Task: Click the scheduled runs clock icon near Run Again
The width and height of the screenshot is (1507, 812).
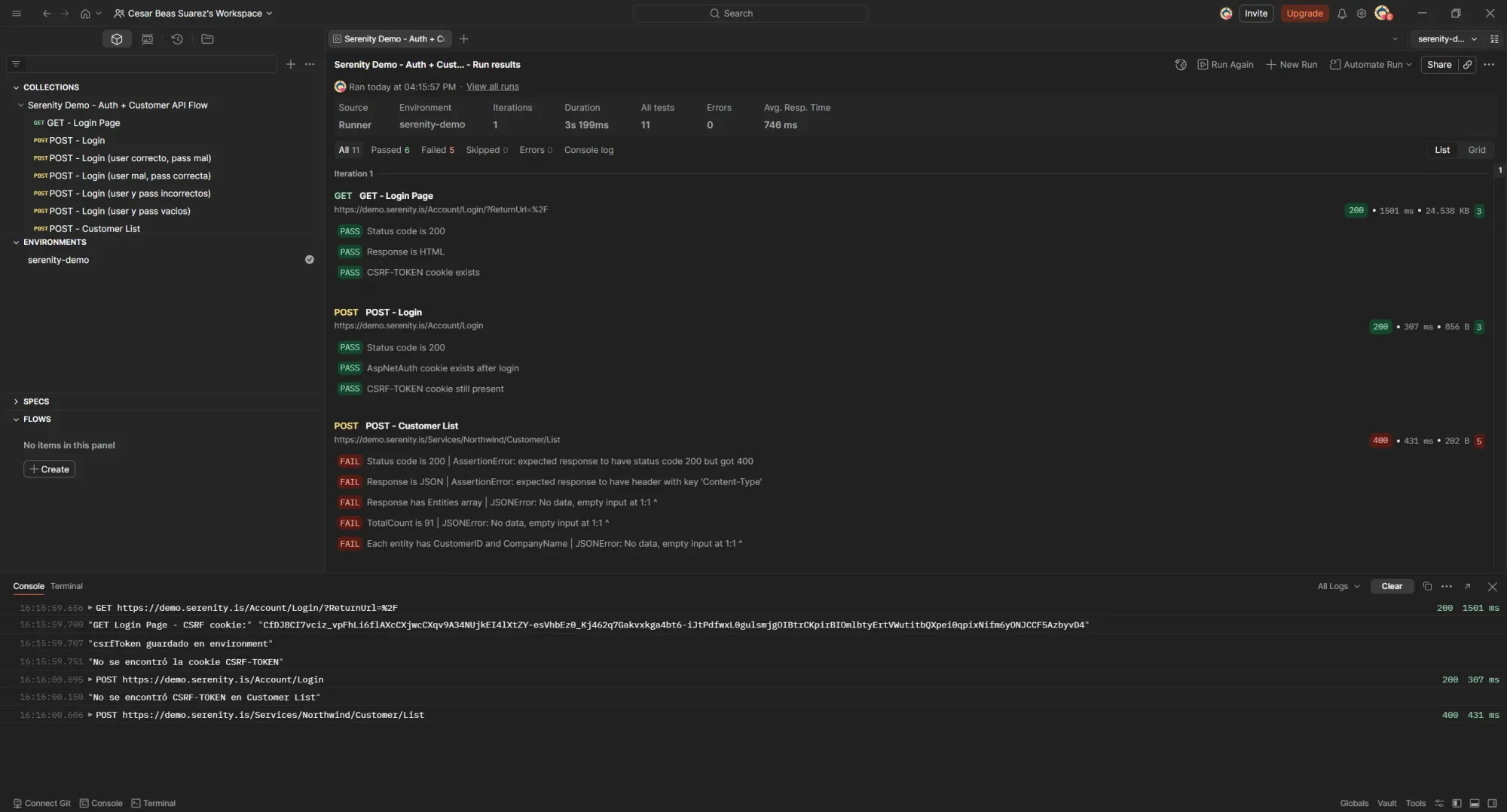Action: (1181, 65)
